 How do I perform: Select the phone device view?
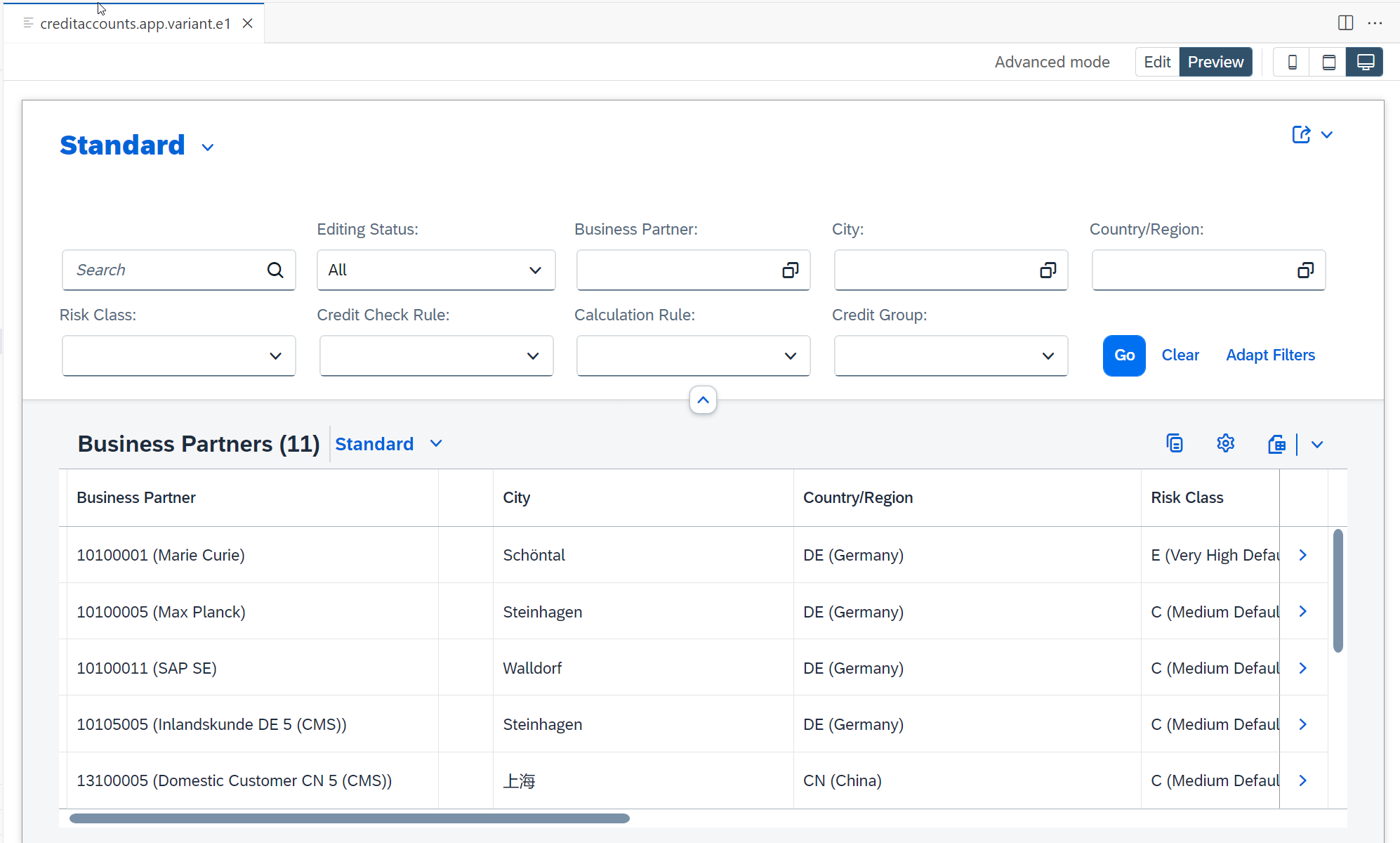coord(1292,62)
